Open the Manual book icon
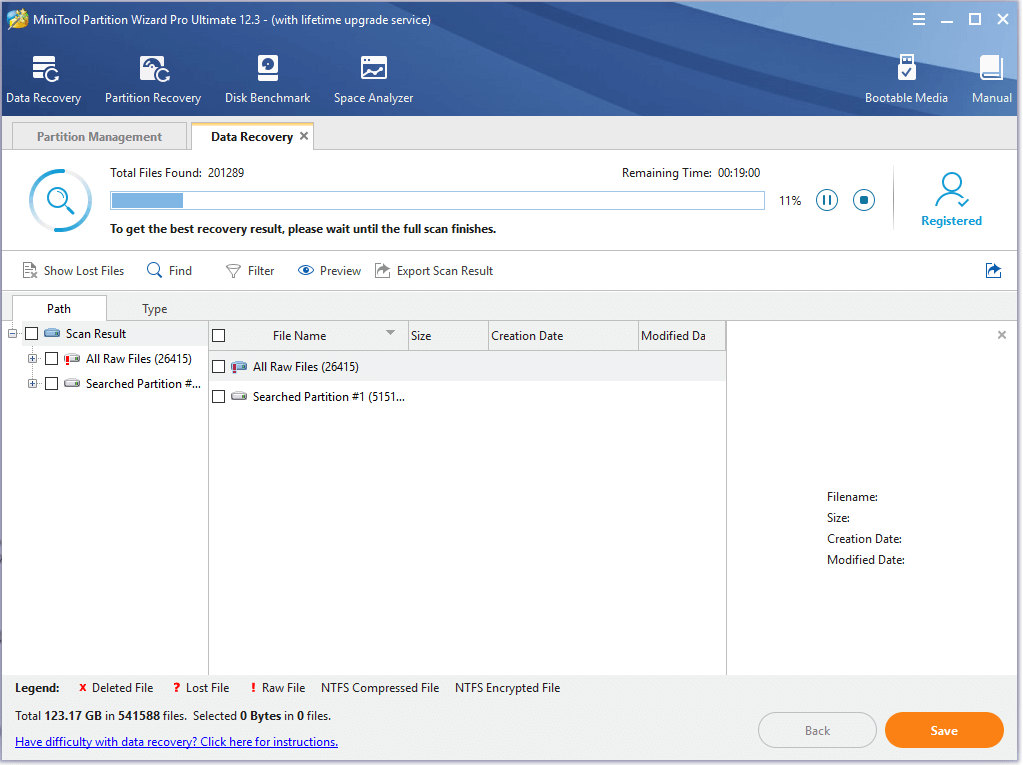Screen dimensions: 1023x765 coord(991,70)
